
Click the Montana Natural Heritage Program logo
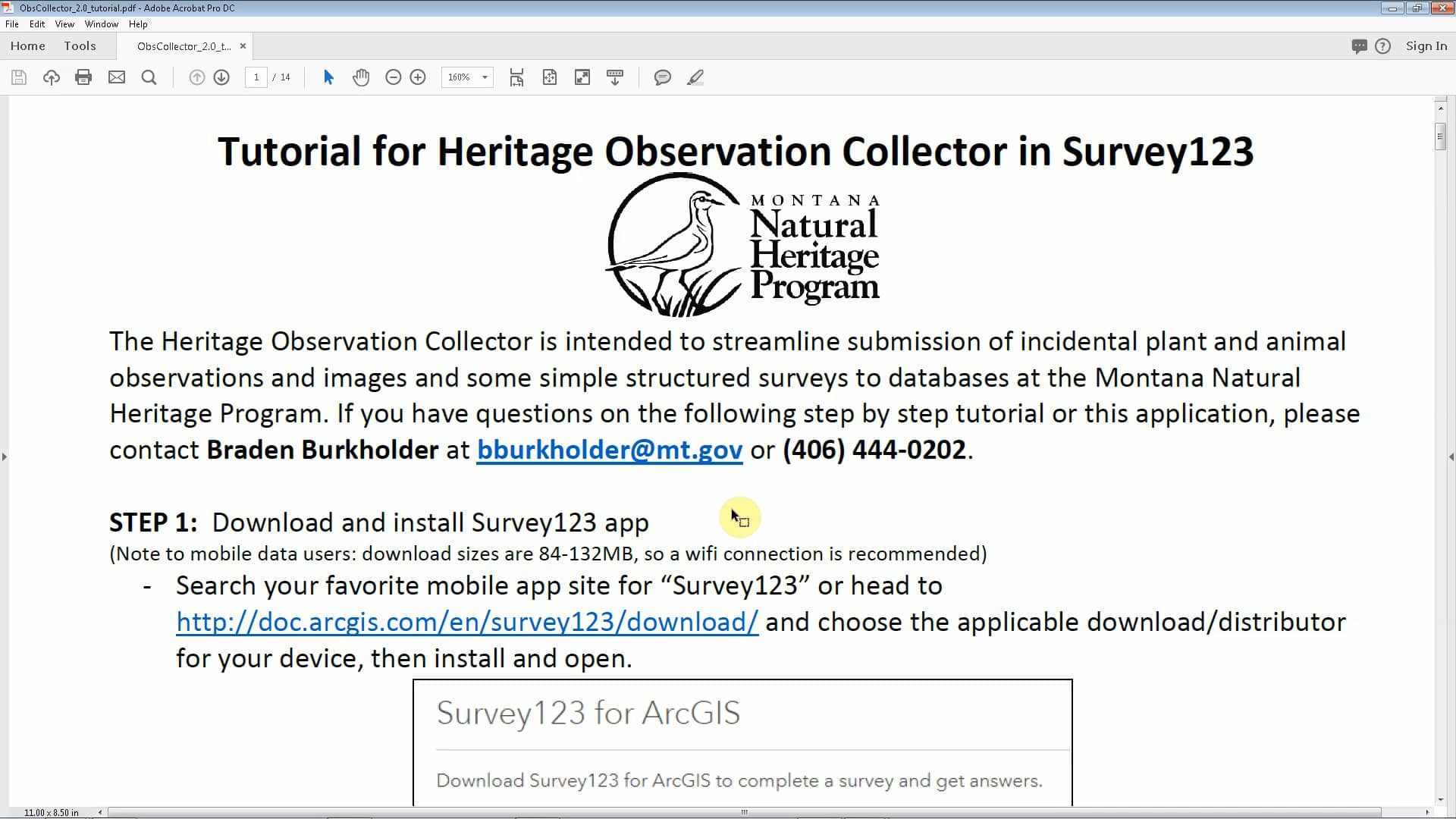pyautogui.click(x=742, y=245)
